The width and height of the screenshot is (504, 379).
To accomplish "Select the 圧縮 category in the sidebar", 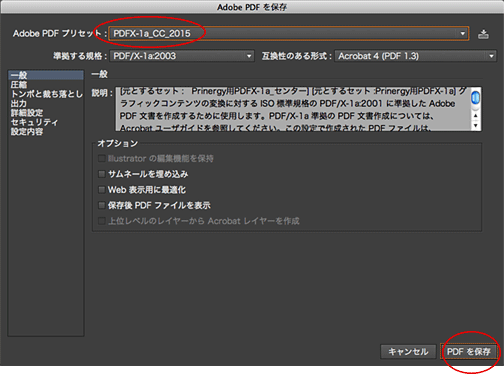I will tap(46, 84).
